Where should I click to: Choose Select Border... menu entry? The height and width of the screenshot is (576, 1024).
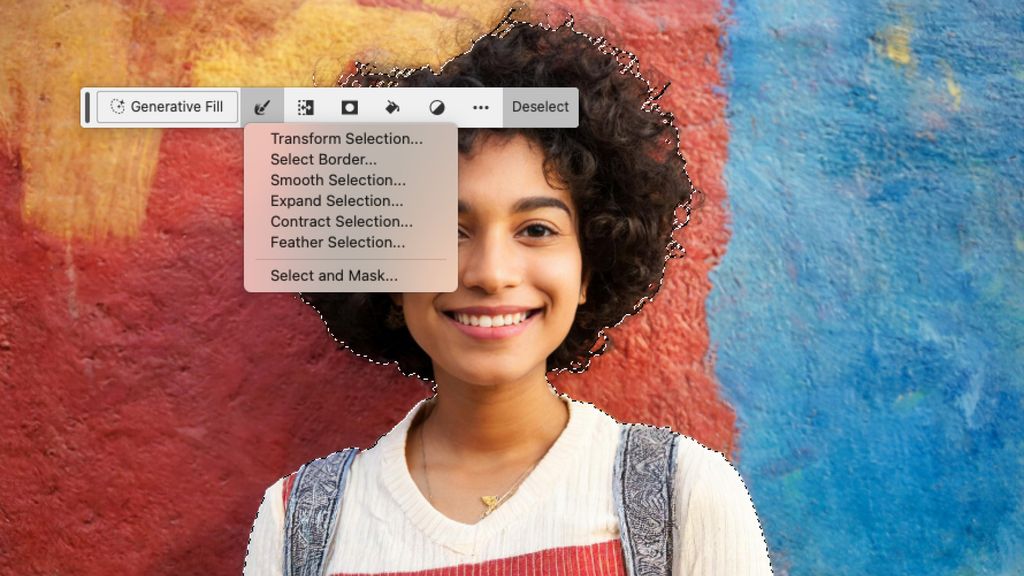[x=323, y=159]
